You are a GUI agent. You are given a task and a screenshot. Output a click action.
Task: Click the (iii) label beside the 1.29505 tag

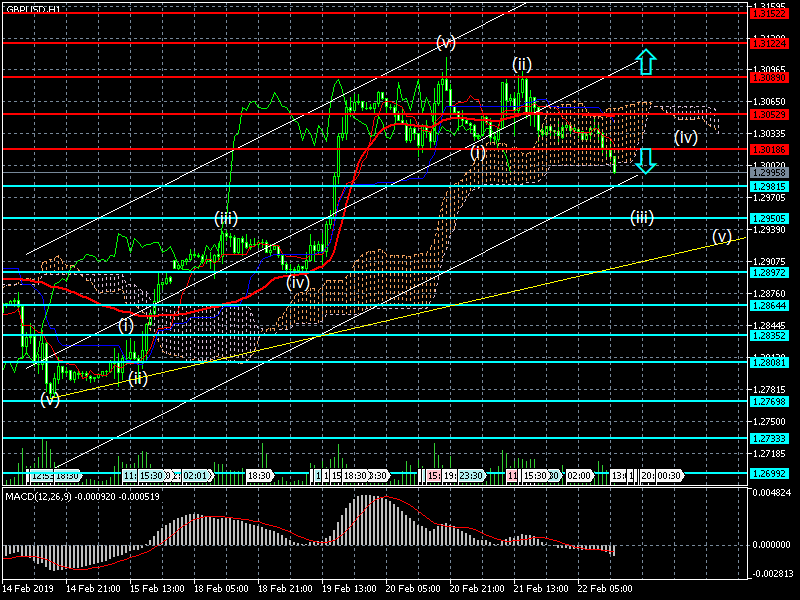(x=642, y=217)
